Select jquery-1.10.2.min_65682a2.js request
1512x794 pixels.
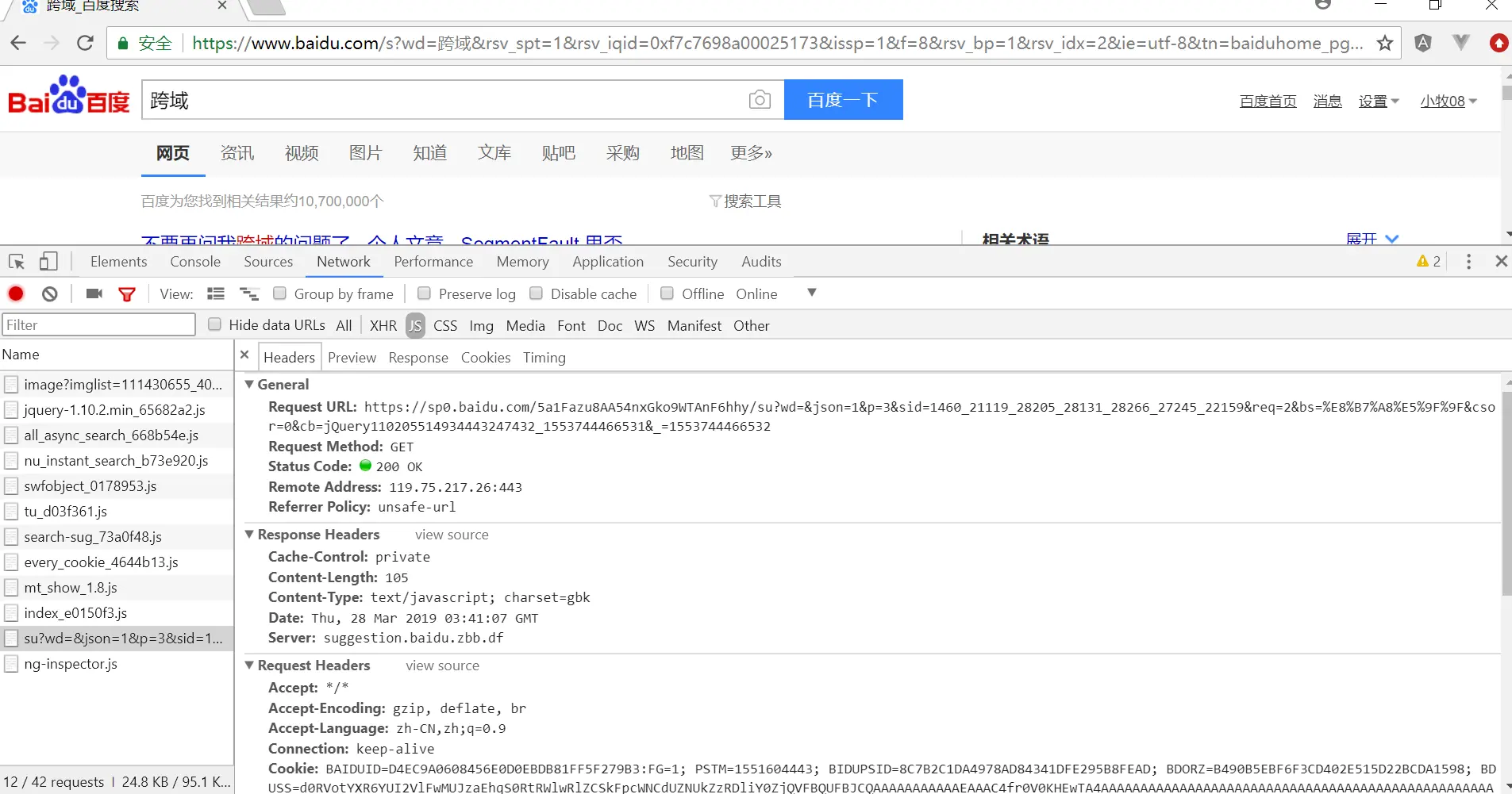click(x=117, y=410)
